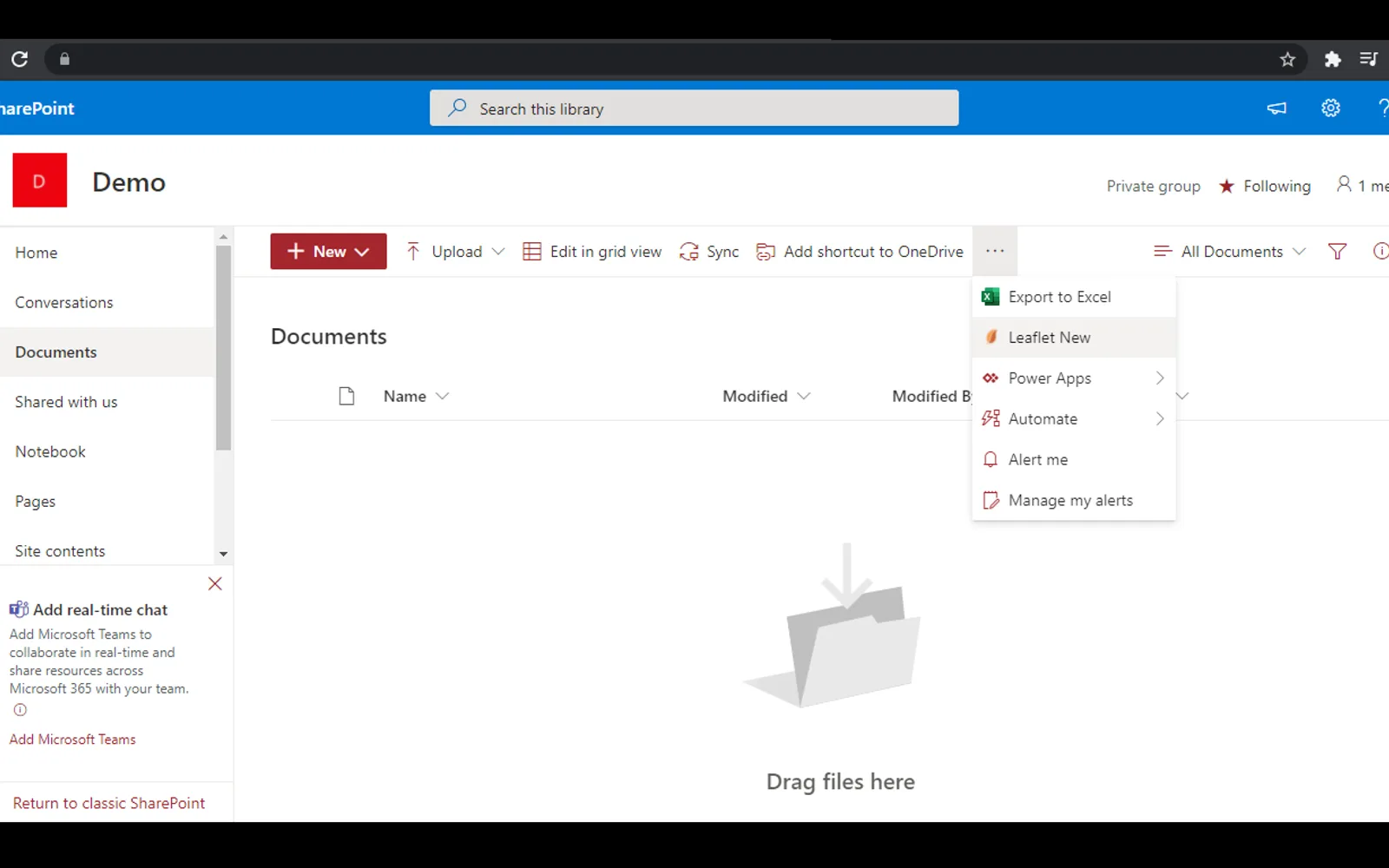Click the info icon under Teams description

pyautogui.click(x=20, y=710)
